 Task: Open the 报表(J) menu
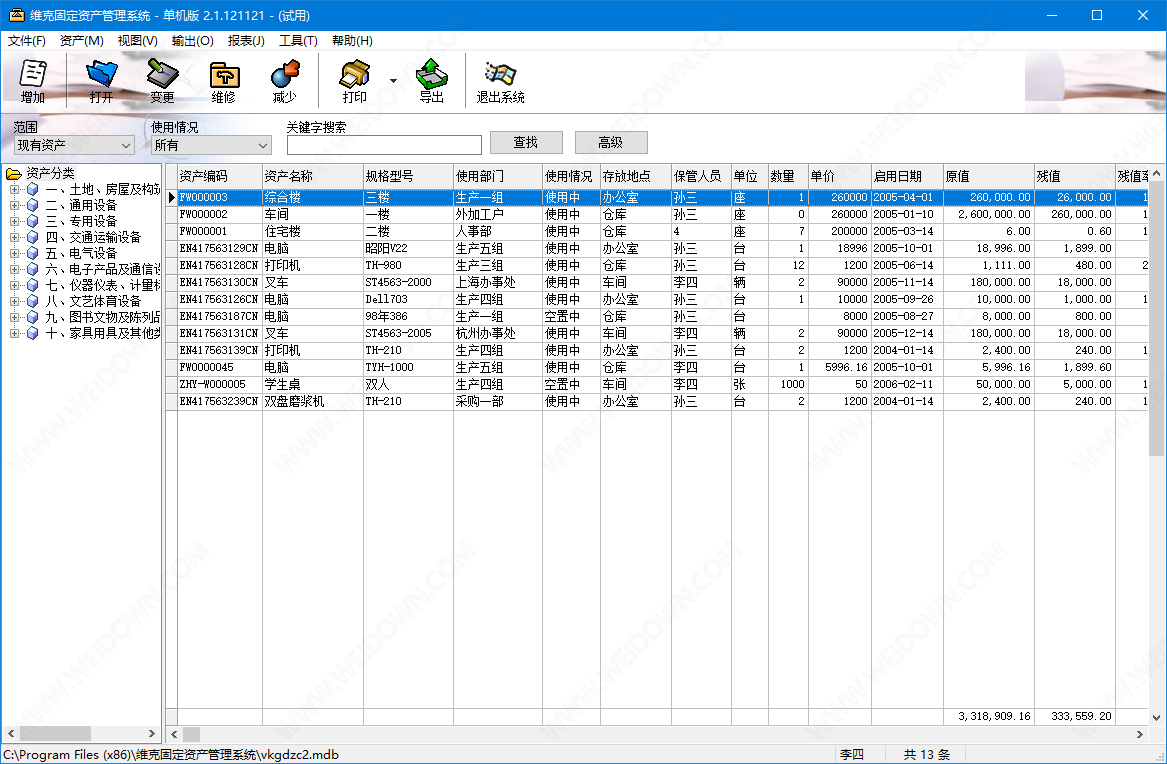coord(246,41)
